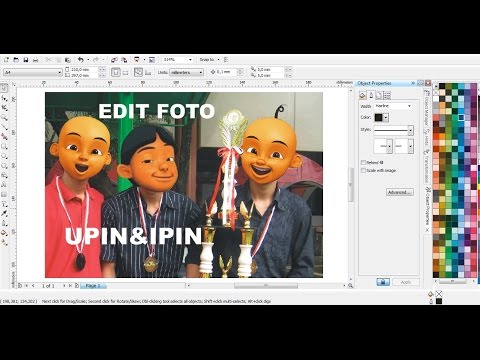The image size is (480, 360).
Task: Enable the Scale with image checkbox
Action: tap(363, 170)
